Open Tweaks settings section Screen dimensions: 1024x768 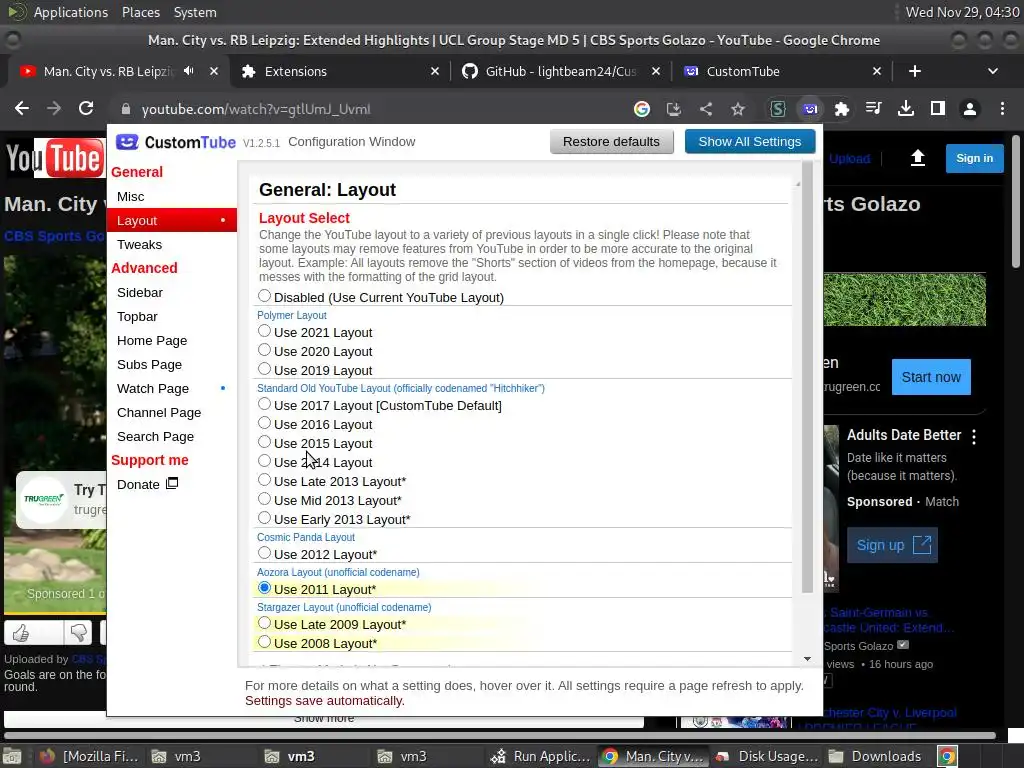pyautogui.click(x=139, y=245)
